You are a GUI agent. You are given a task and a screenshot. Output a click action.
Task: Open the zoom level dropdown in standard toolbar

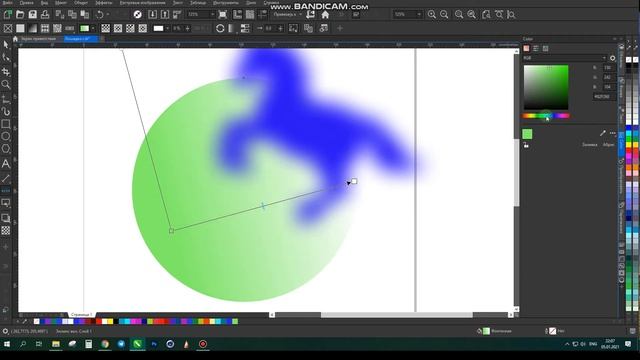212,15
